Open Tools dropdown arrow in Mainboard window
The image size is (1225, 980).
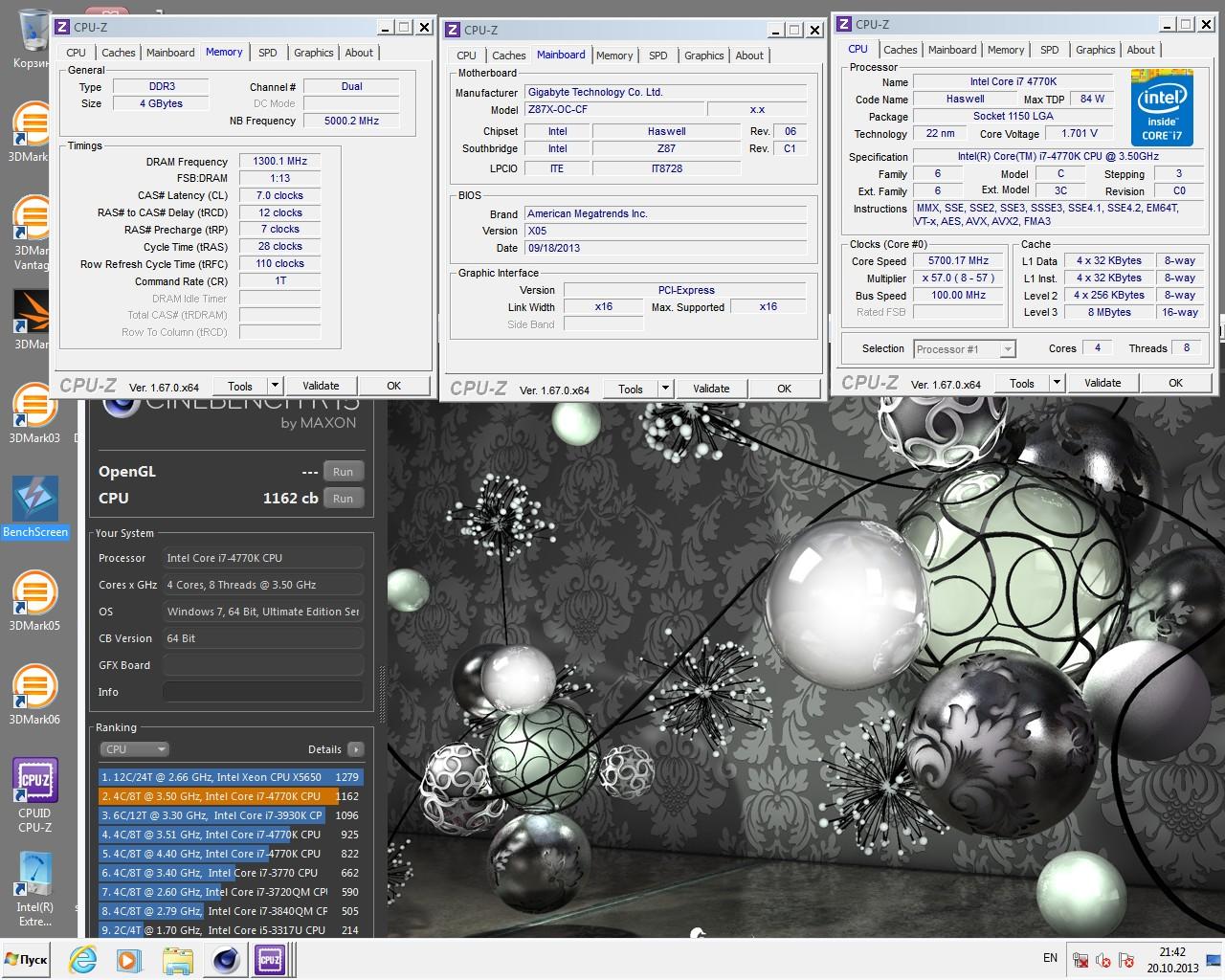click(x=665, y=389)
